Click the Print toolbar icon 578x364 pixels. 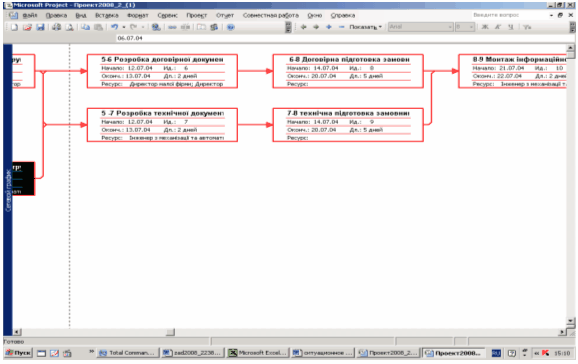(x=56, y=27)
